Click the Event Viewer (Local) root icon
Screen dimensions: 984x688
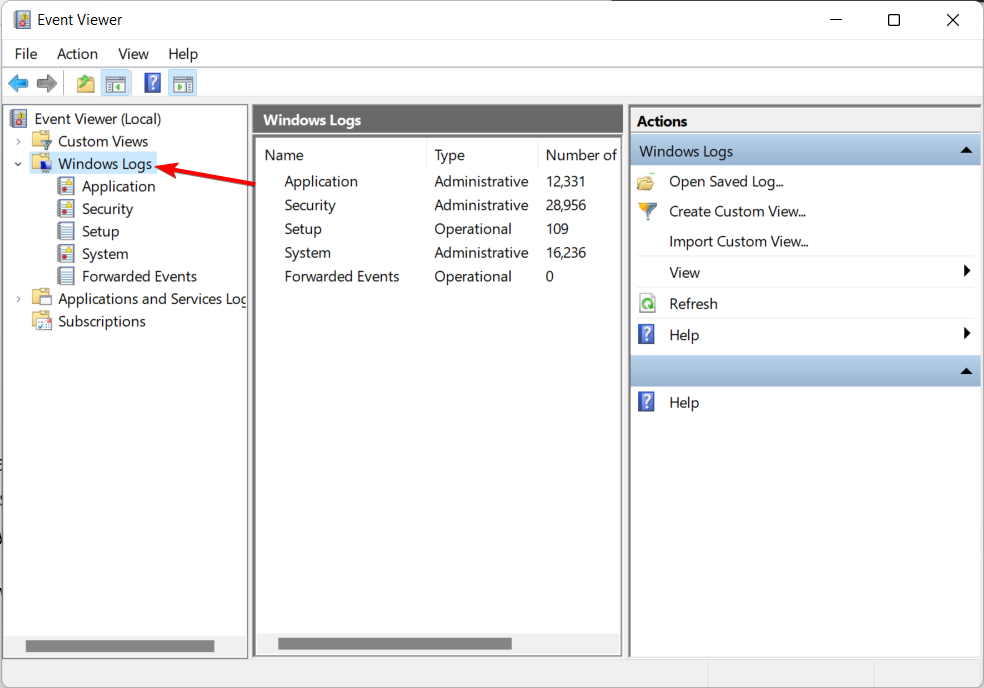coord(19,119)
